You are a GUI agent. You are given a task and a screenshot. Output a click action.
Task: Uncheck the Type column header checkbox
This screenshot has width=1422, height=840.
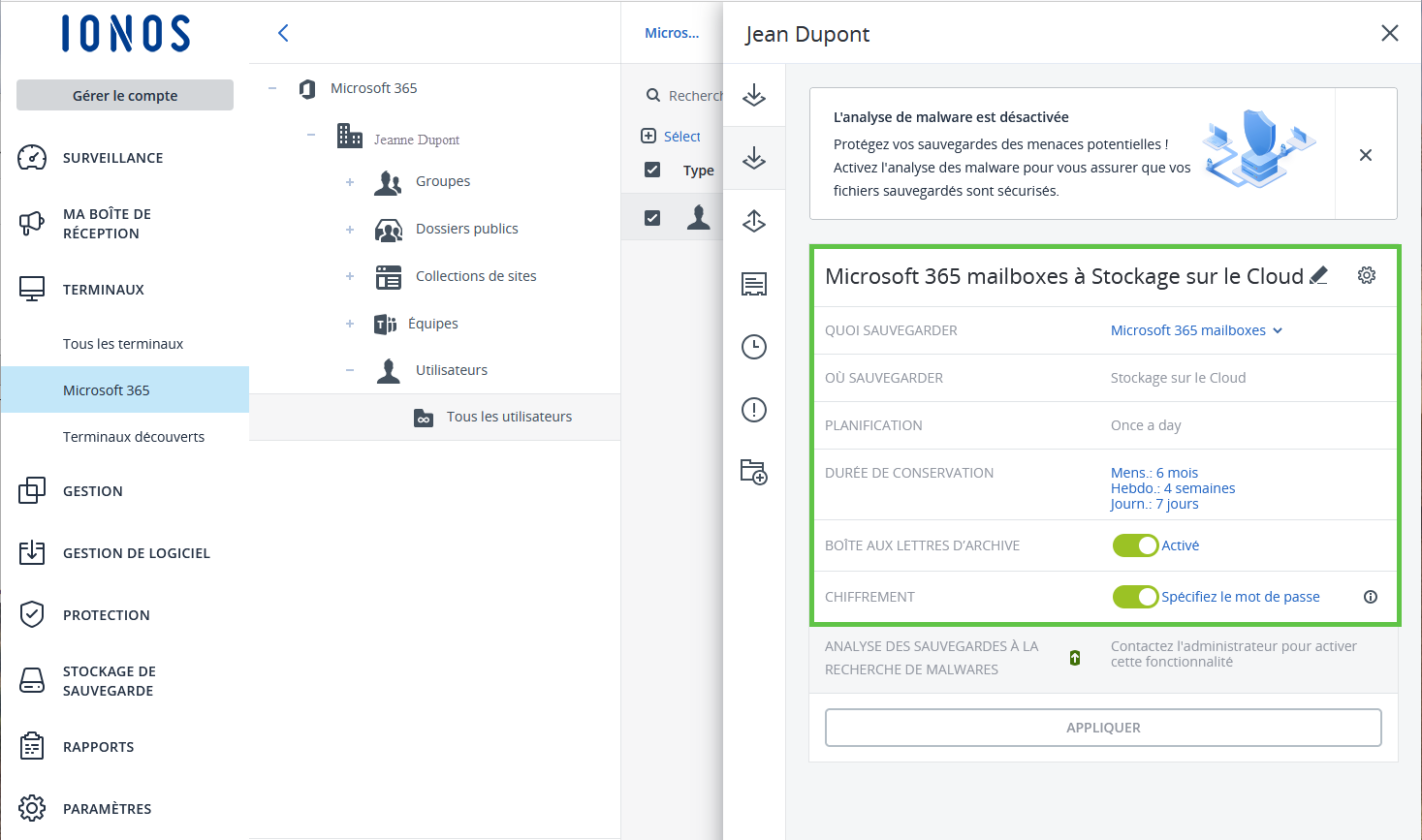click(x=652, y=171)
